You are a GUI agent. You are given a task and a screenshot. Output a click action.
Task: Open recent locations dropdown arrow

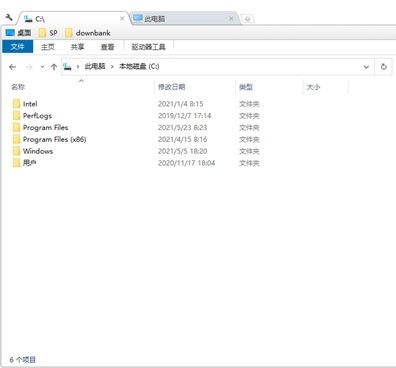(42, 67)
